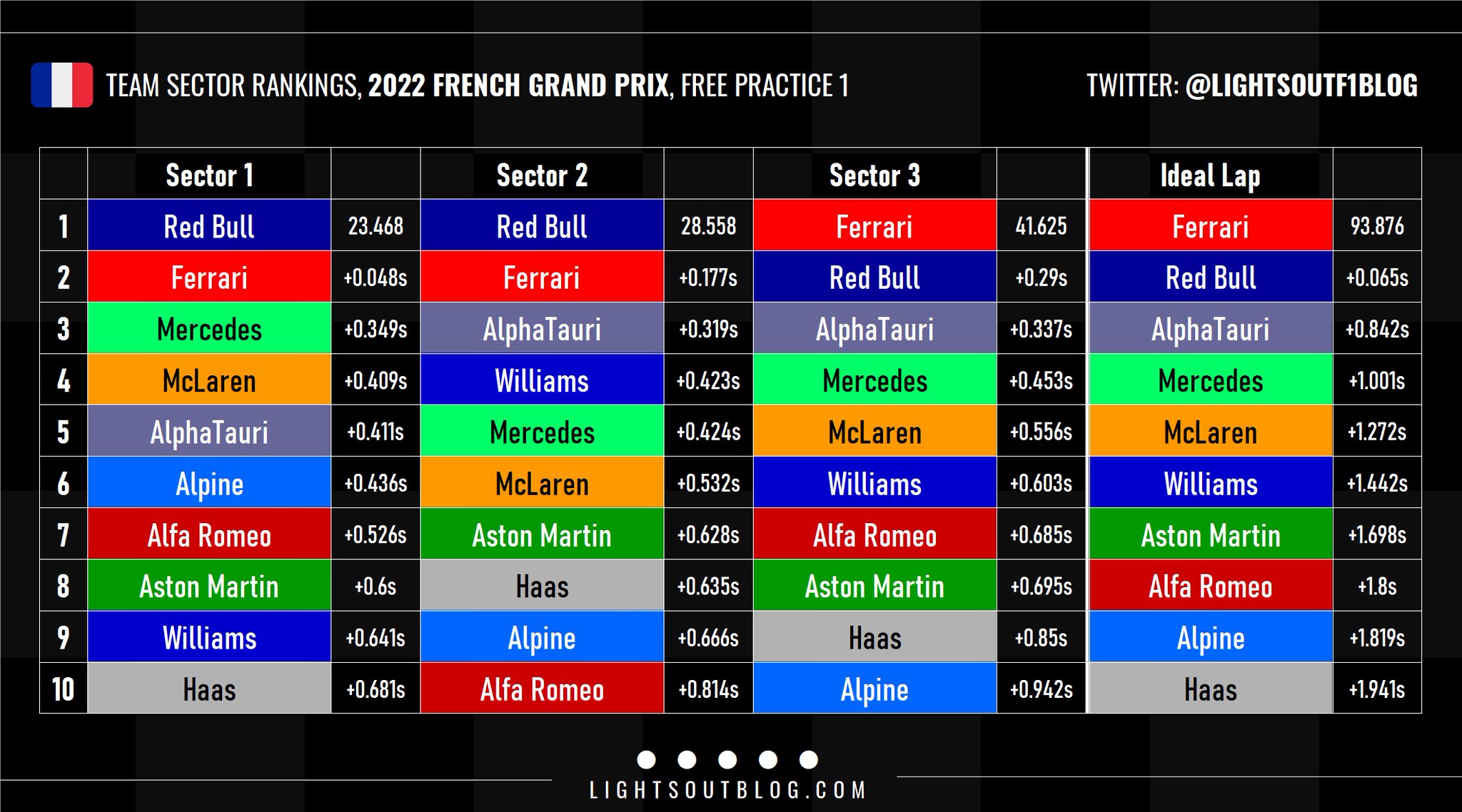
Task: Click the Aston Martin cell in Ideal Lap
Action: pyautogui.click(x=1210, y=534)
